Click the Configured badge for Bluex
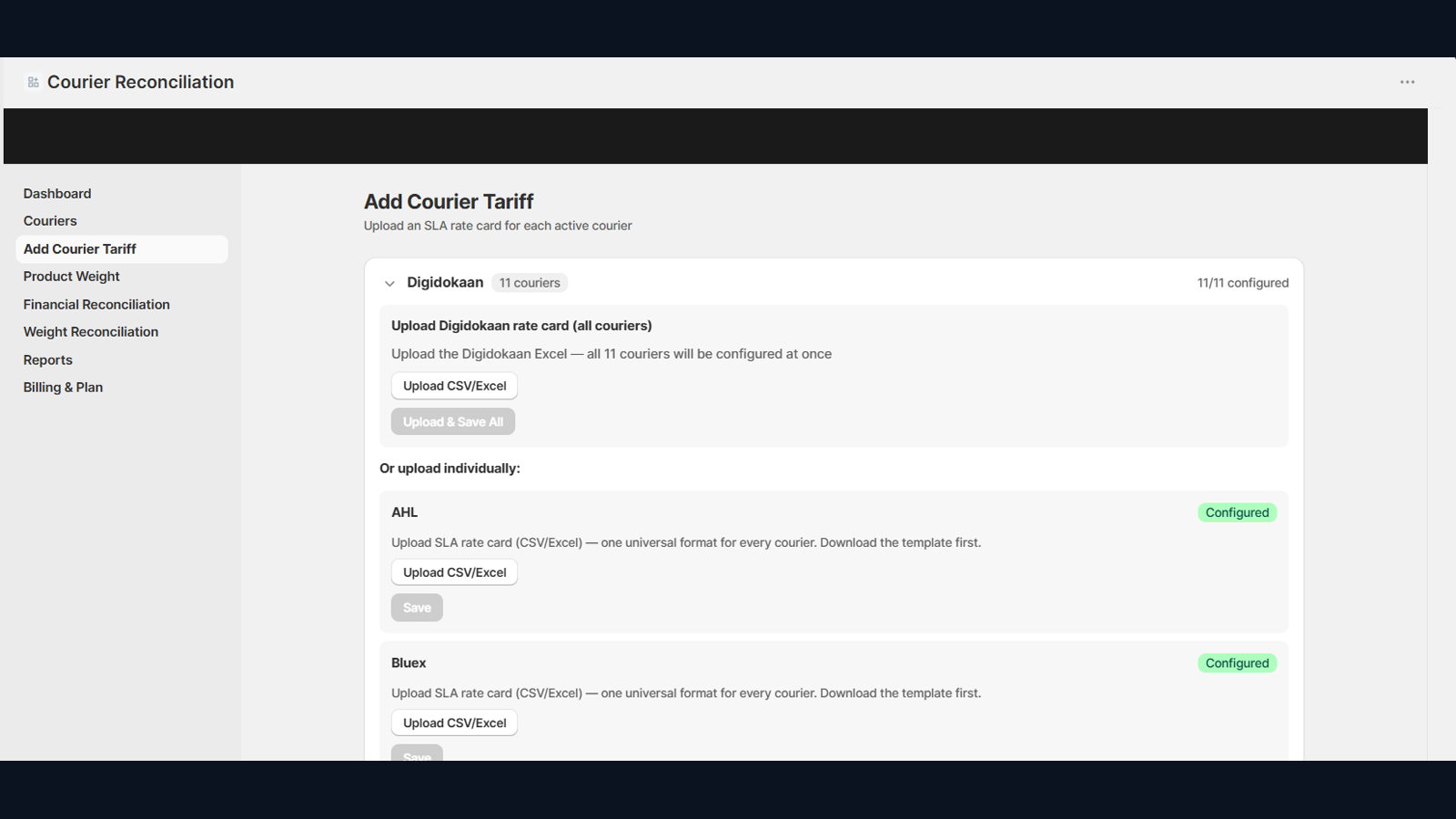This screenshot has width=1456, height=819. (x=1237, y=663)
